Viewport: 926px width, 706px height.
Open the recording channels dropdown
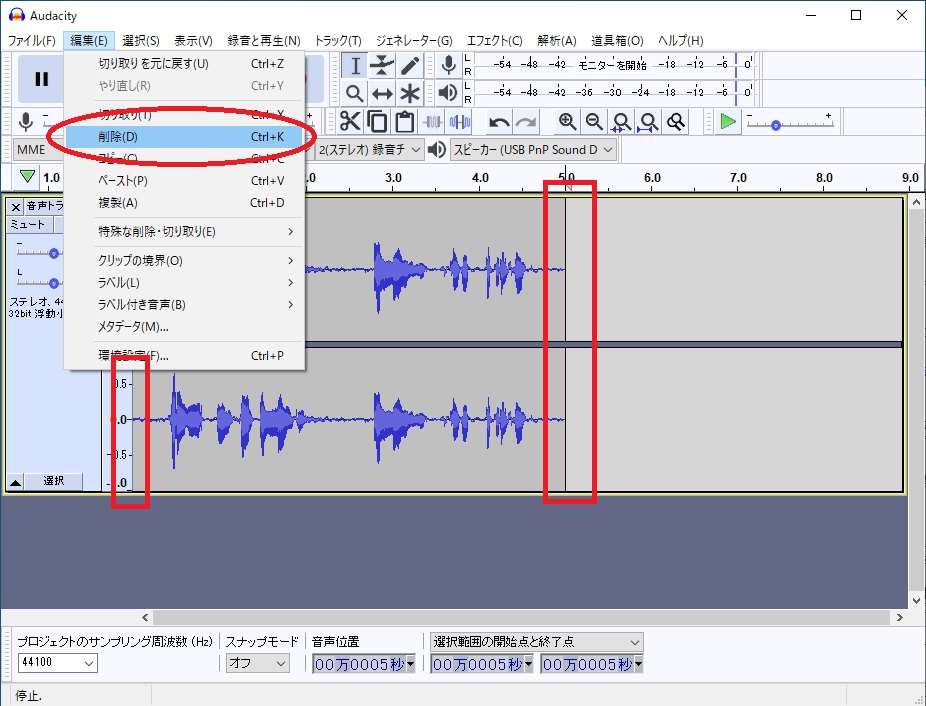click(x=369, y=149)
